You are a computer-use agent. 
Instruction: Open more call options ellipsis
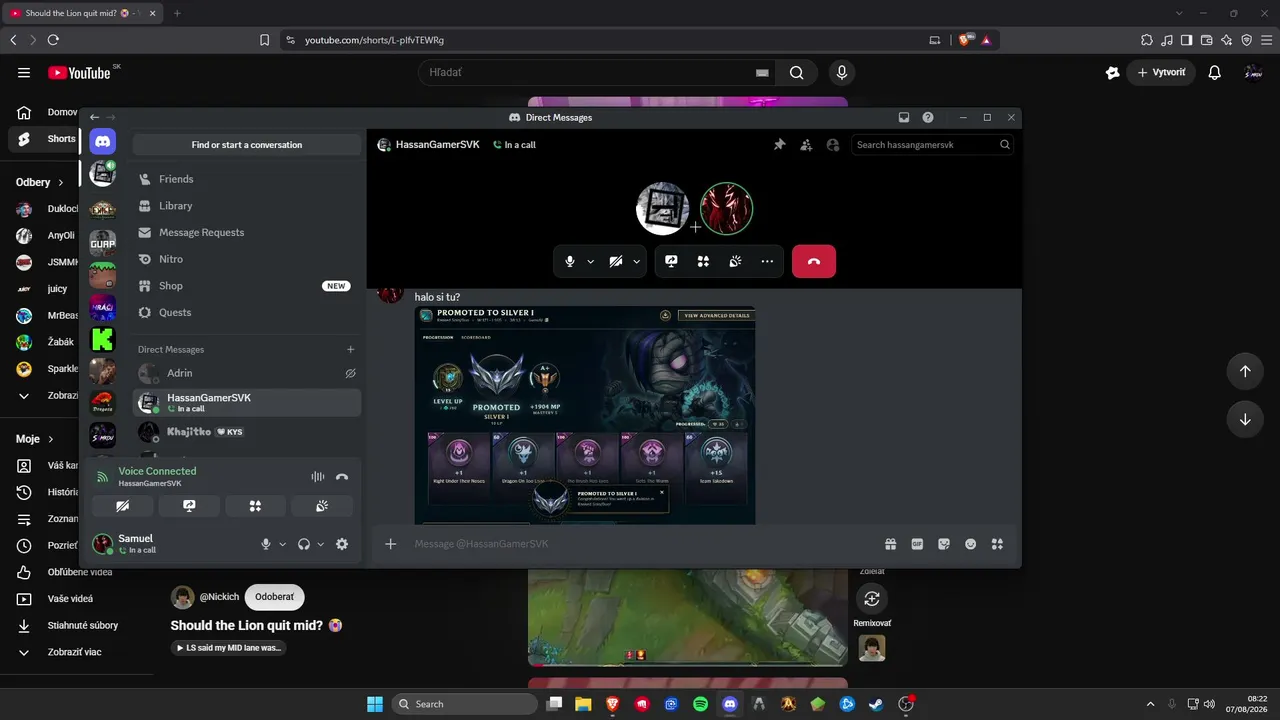coord(767,261)
